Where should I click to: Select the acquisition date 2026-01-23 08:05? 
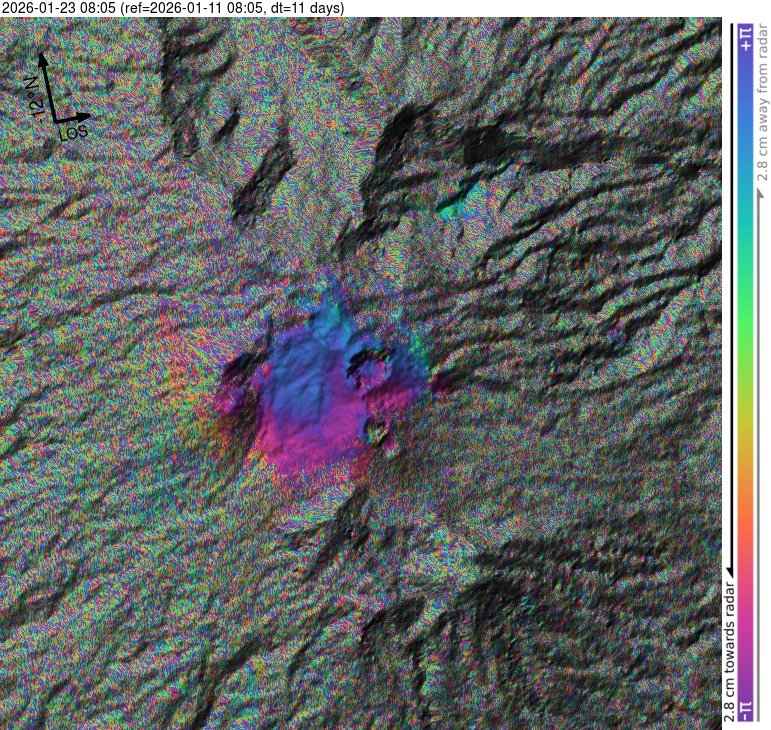58,8
